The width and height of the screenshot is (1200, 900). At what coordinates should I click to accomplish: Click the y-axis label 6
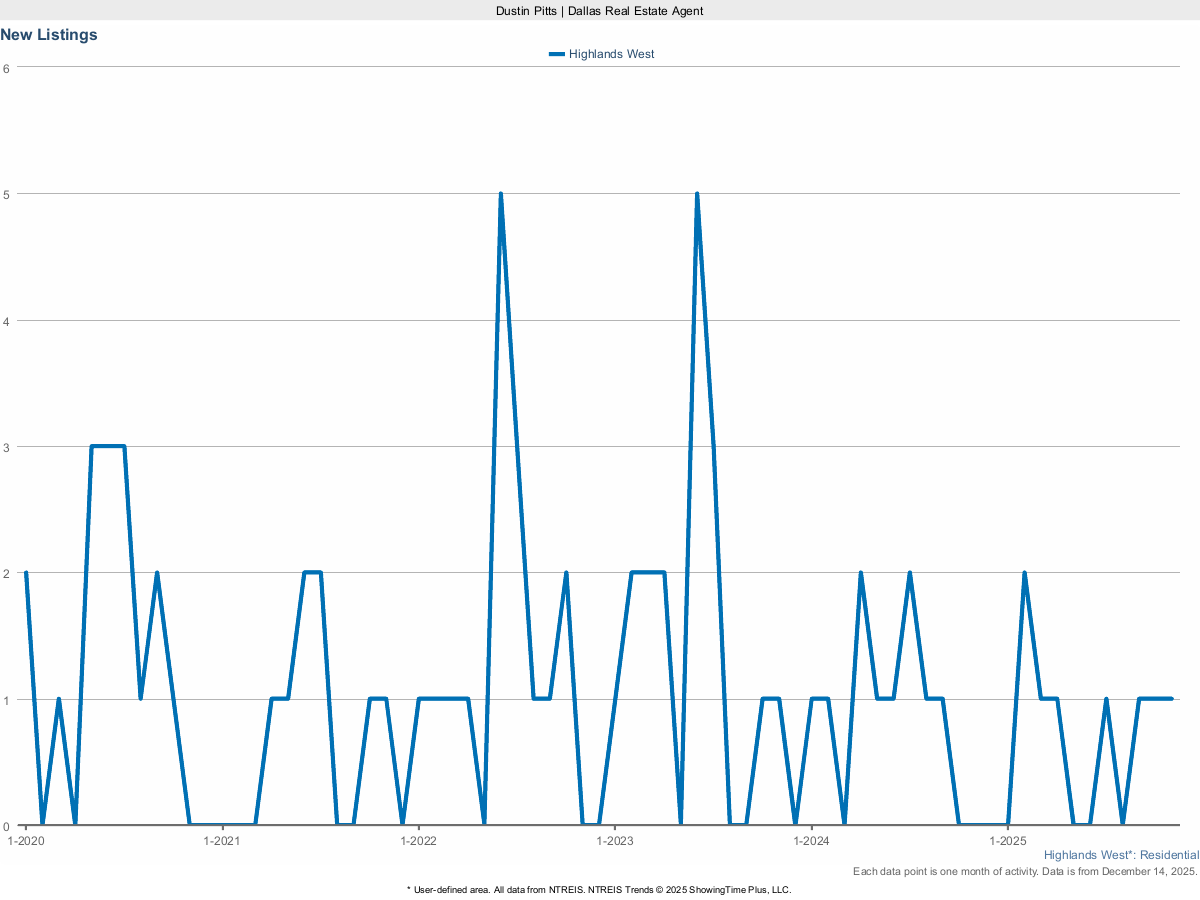(x=6, y=68)
